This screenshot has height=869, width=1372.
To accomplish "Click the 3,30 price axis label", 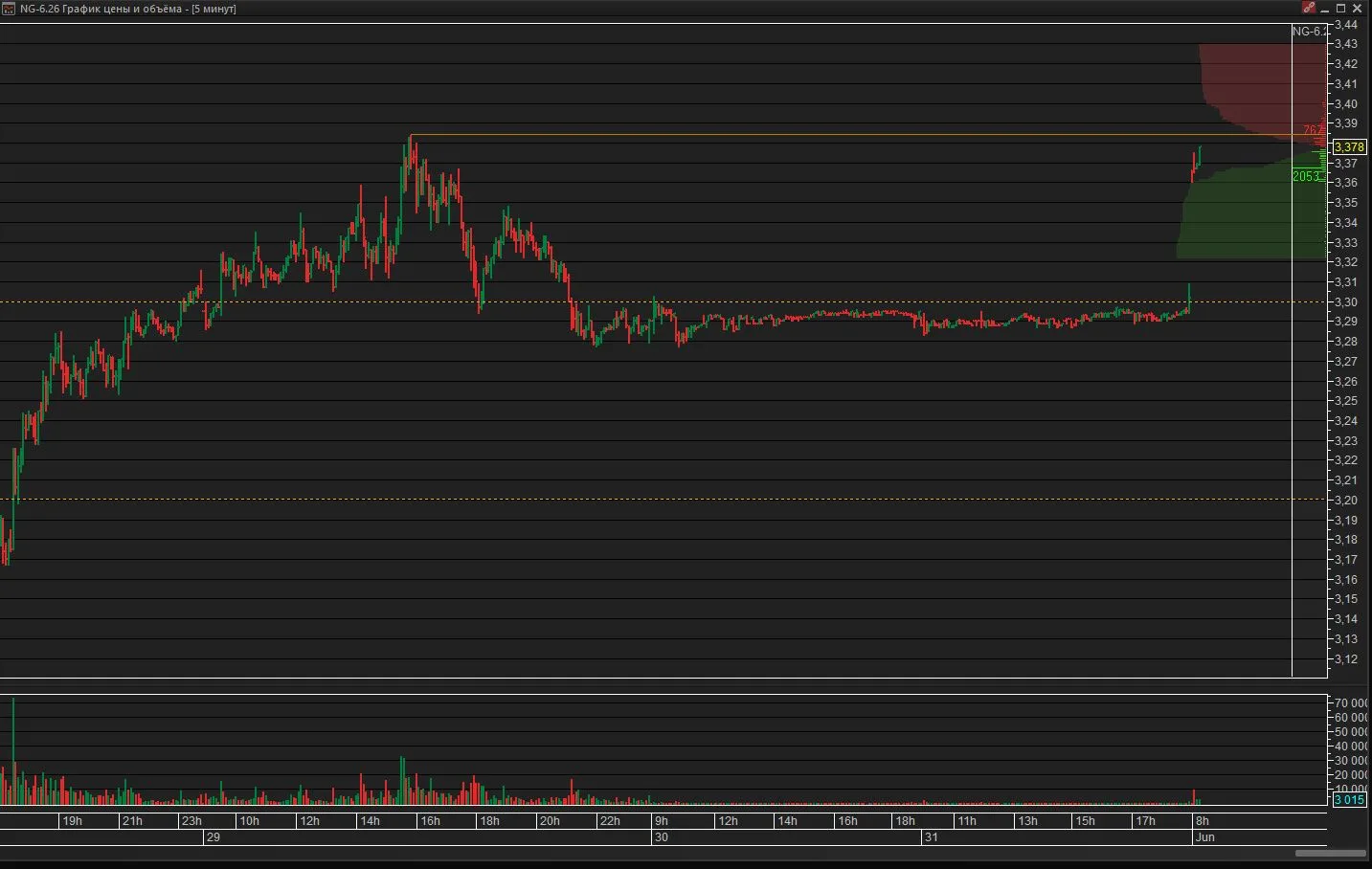I will [x=1346, y=302].
